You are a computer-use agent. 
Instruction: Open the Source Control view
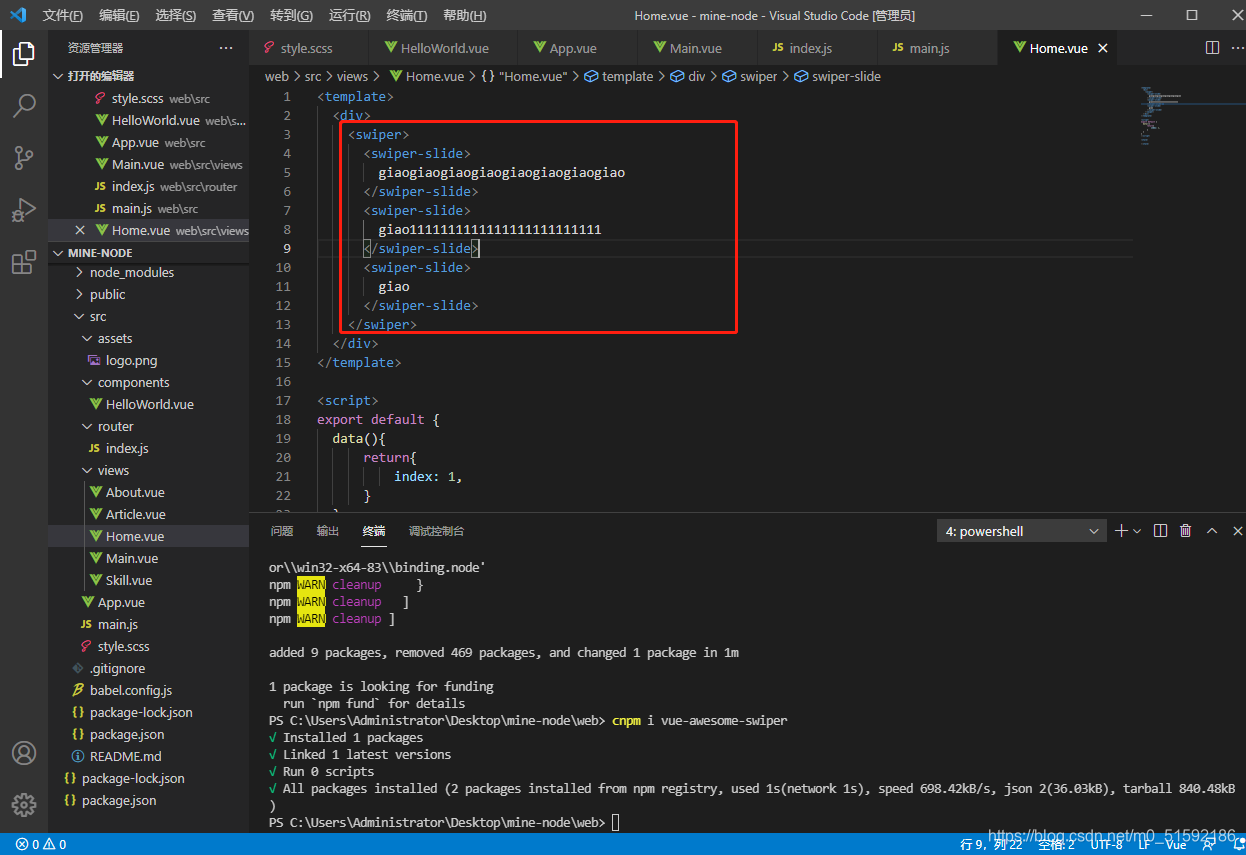[x=24, y=157]
